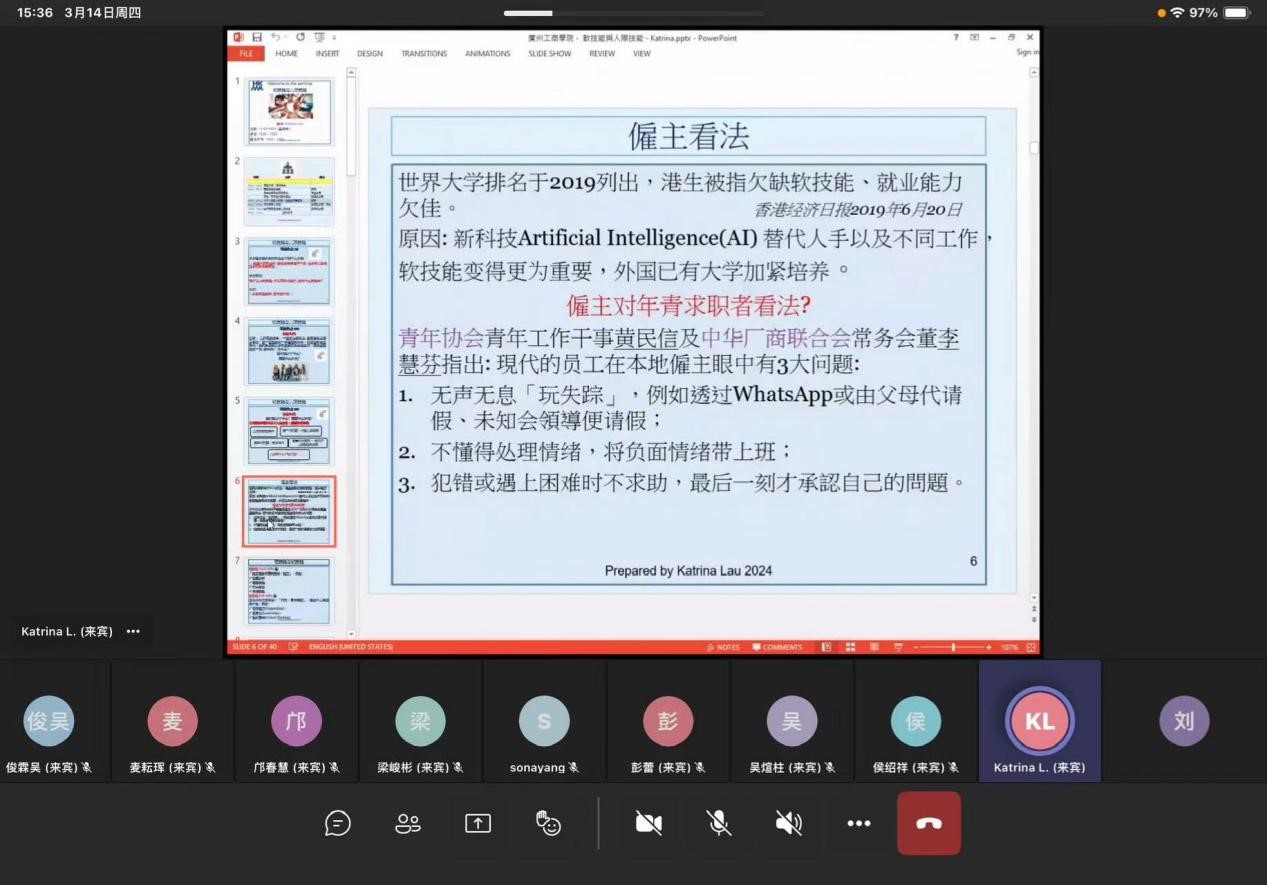1267x885 pixels.
Task: Toggle the camera on
Action: click(x=649, y=823)
